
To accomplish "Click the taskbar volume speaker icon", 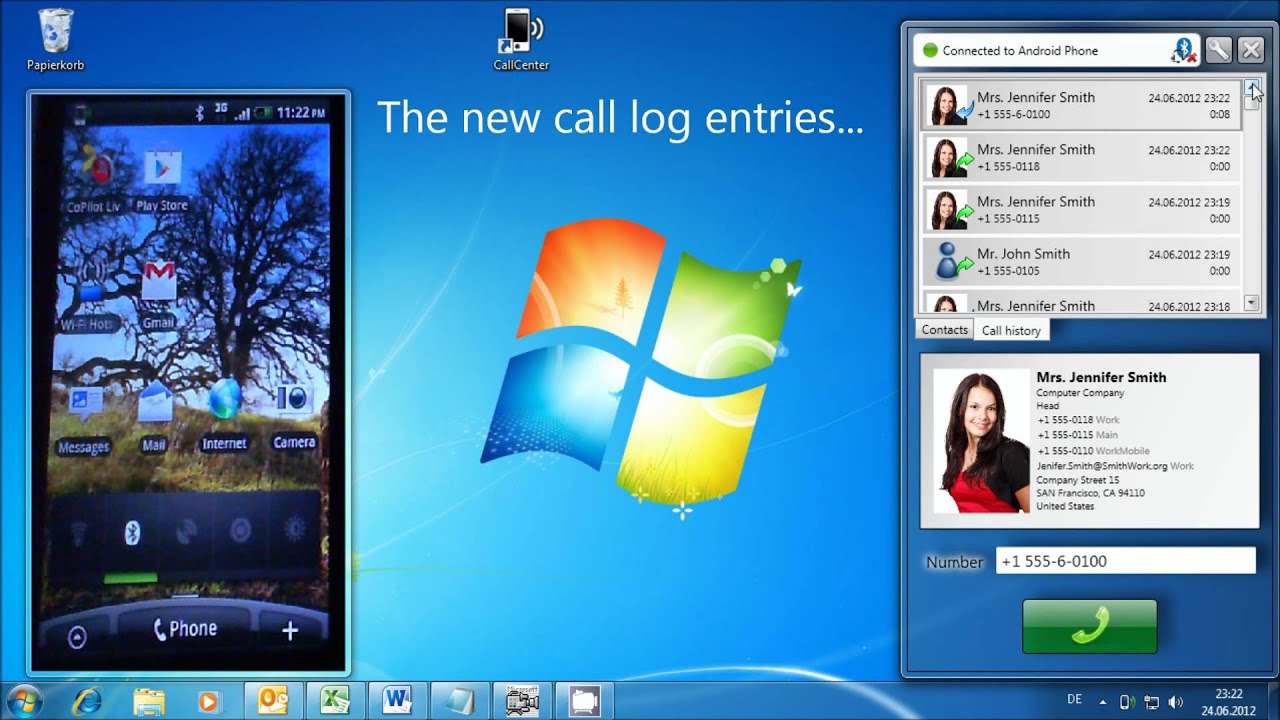I will point(1175,702).
